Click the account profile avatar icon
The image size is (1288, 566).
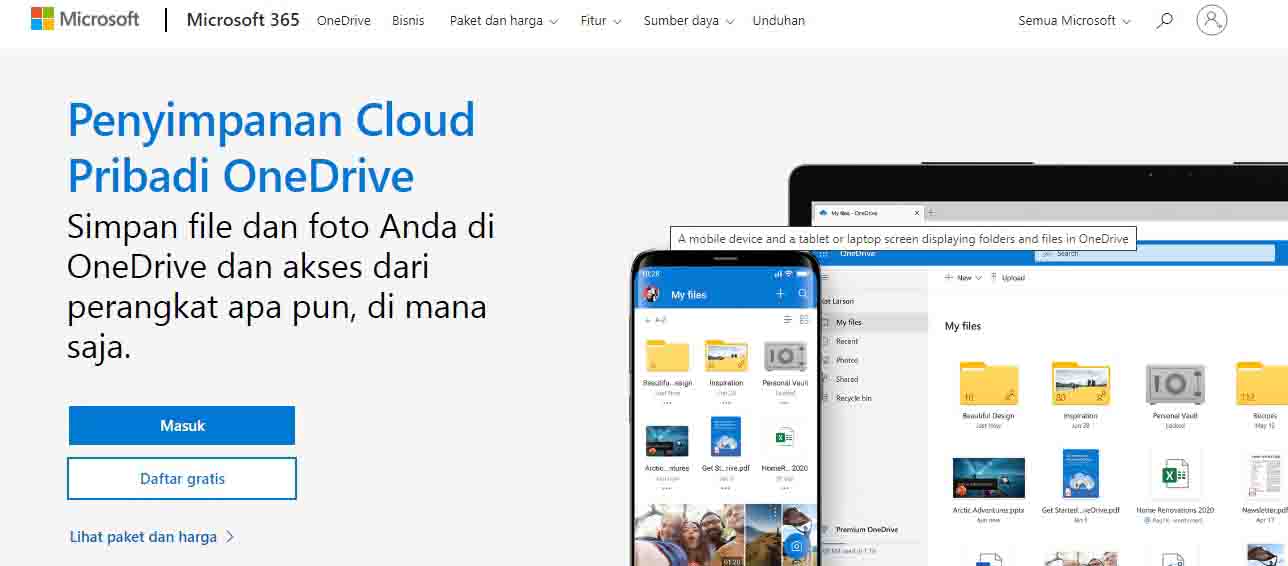pos(1211,20)
